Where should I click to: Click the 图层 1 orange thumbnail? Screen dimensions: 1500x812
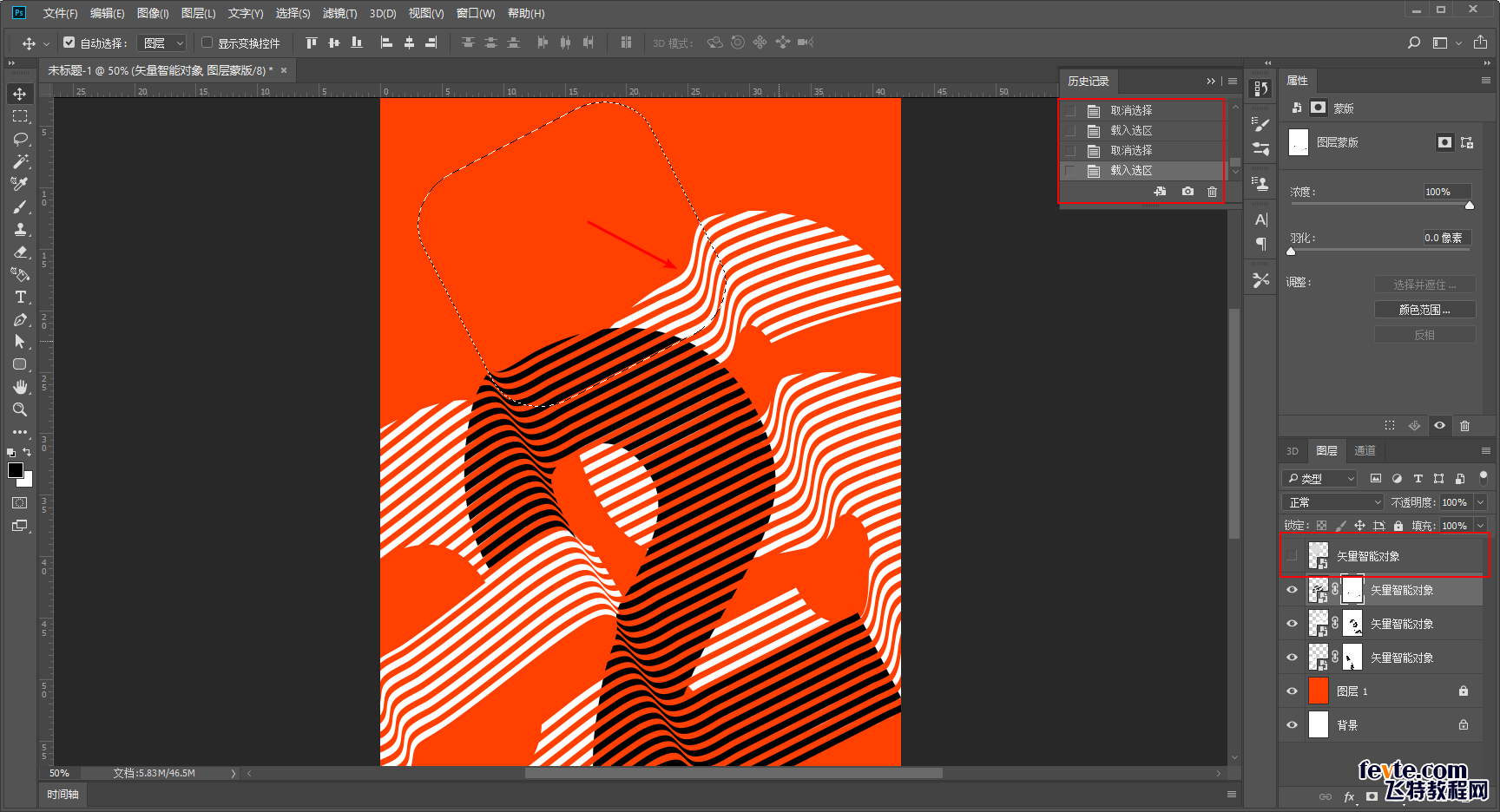click(x=1319, y=691)
